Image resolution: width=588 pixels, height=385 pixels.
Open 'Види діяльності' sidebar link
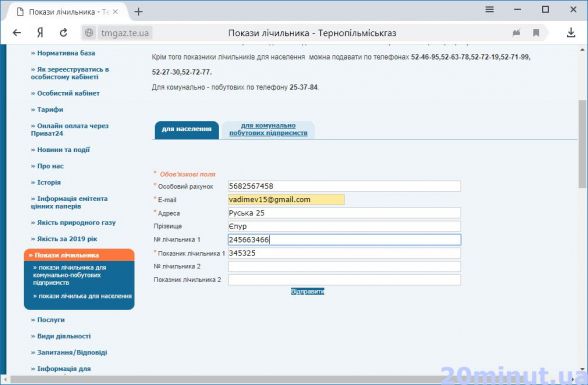[61, 336]
